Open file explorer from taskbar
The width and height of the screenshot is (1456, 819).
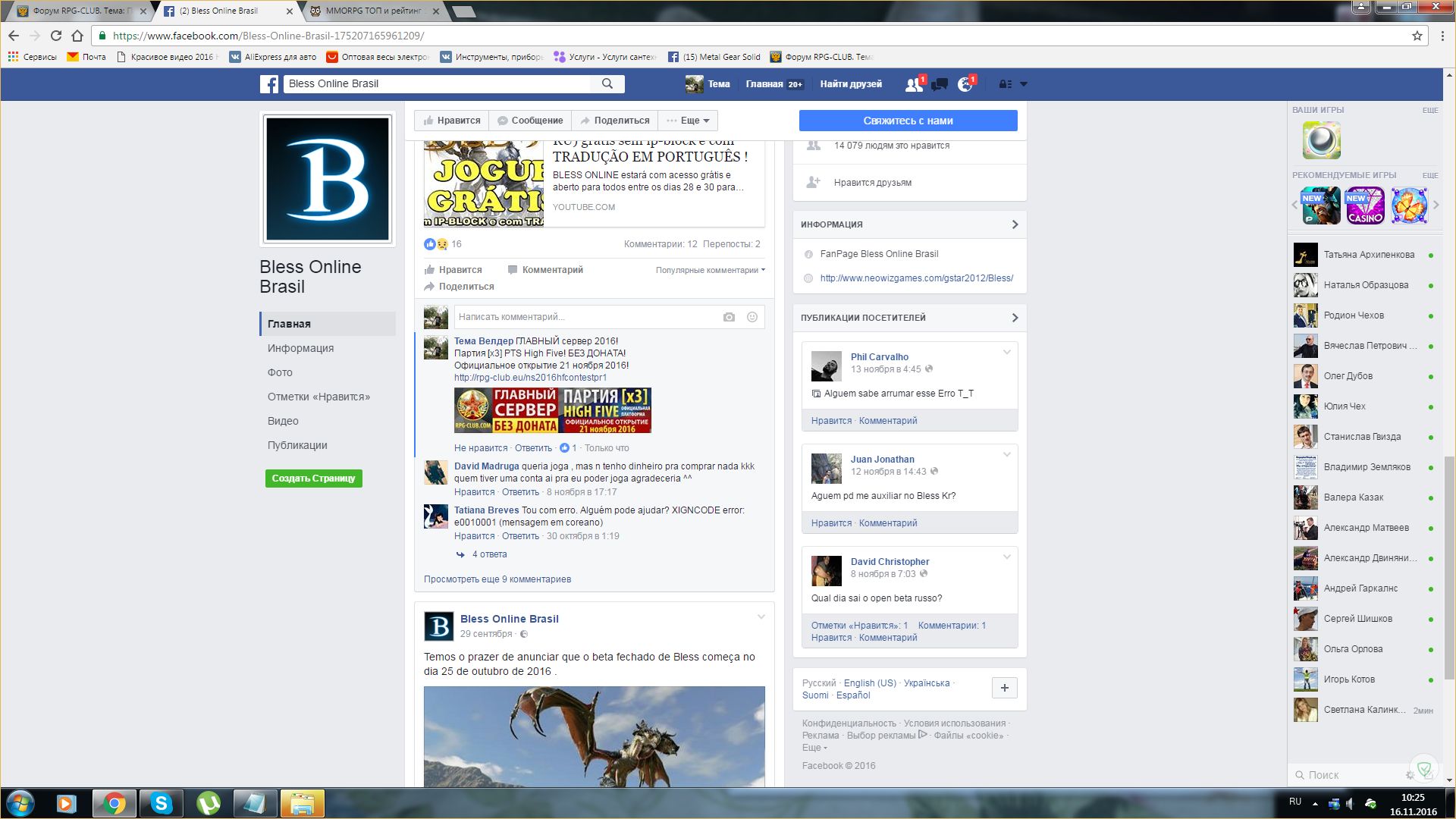[302, 803]
